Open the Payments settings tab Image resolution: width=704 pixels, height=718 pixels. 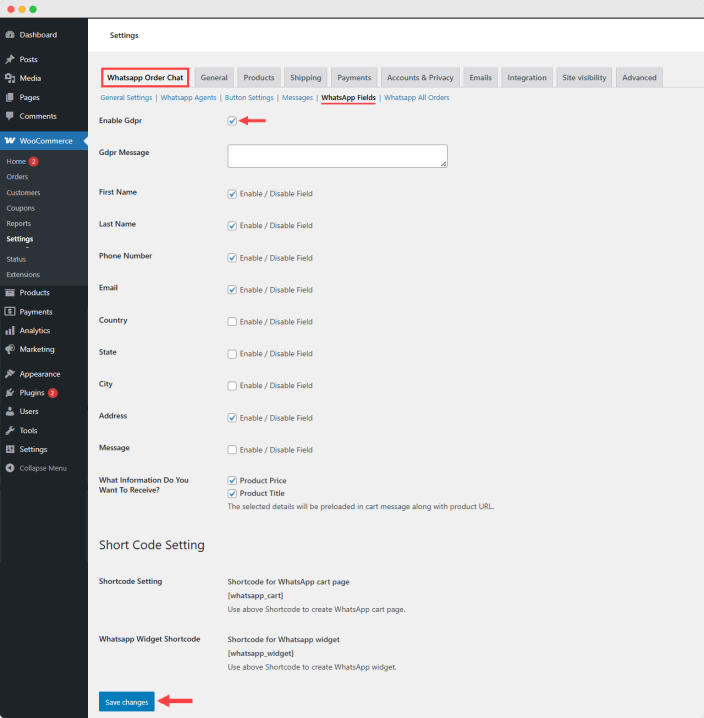[354, 77]
